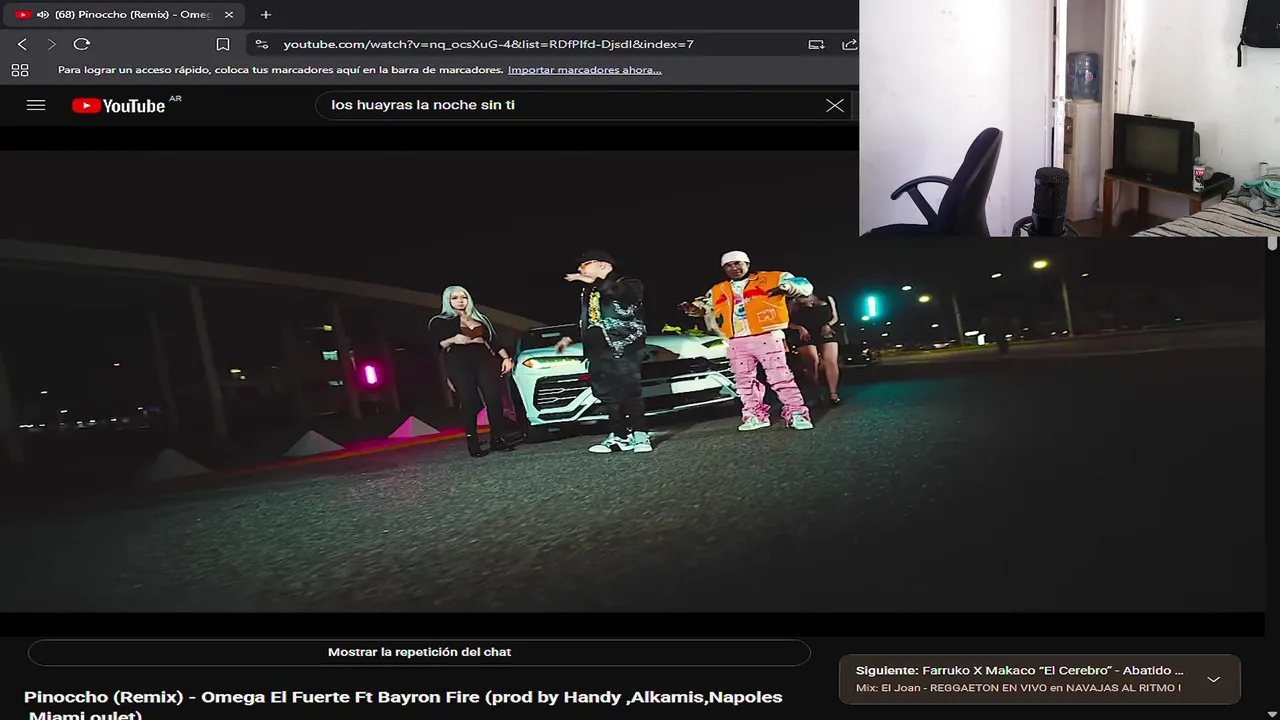Click 'Importar marcadores ahora...' link

point(584,70)
